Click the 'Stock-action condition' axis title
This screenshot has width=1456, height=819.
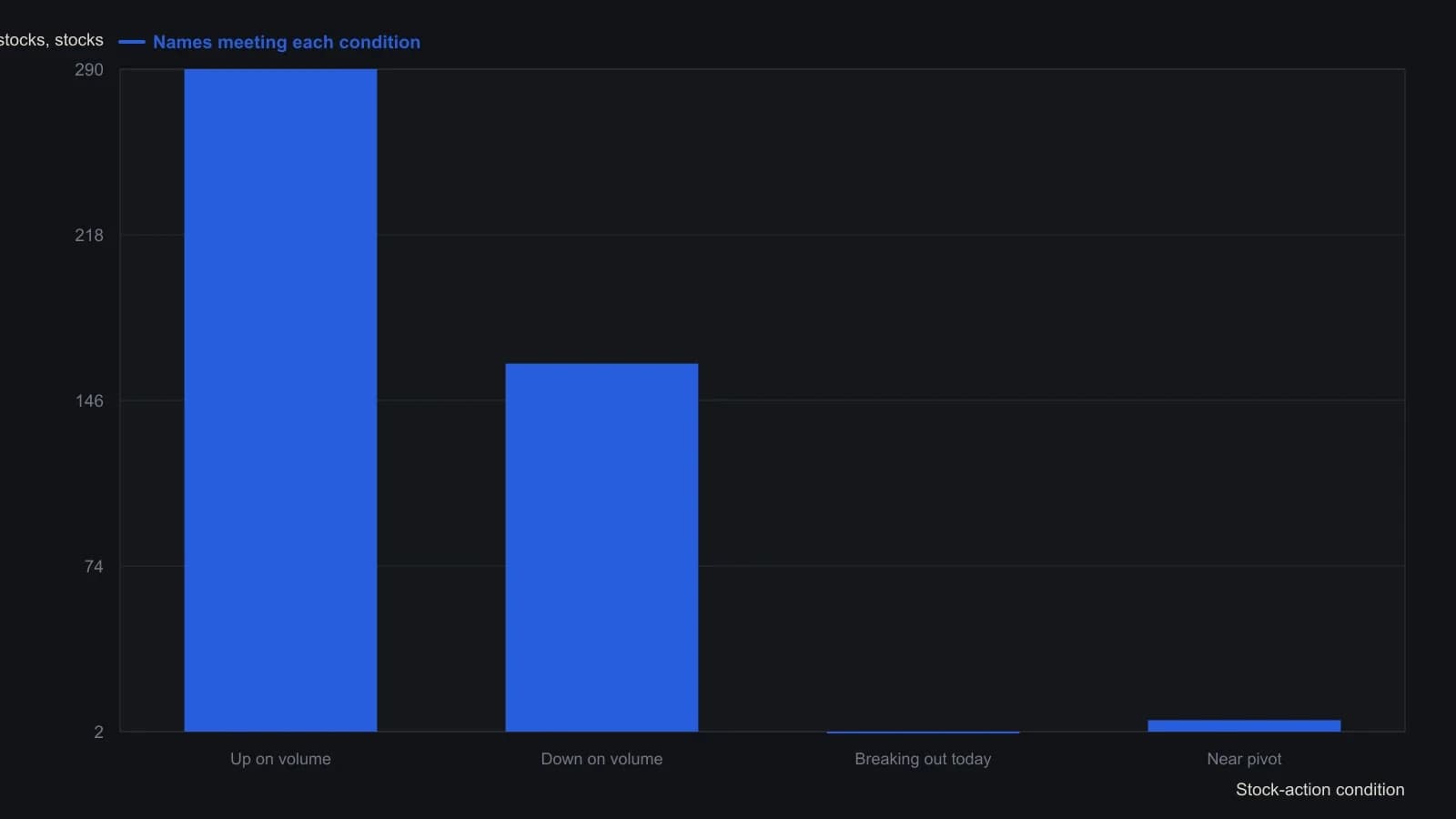pyautogui.click(x=1319, y=790)
